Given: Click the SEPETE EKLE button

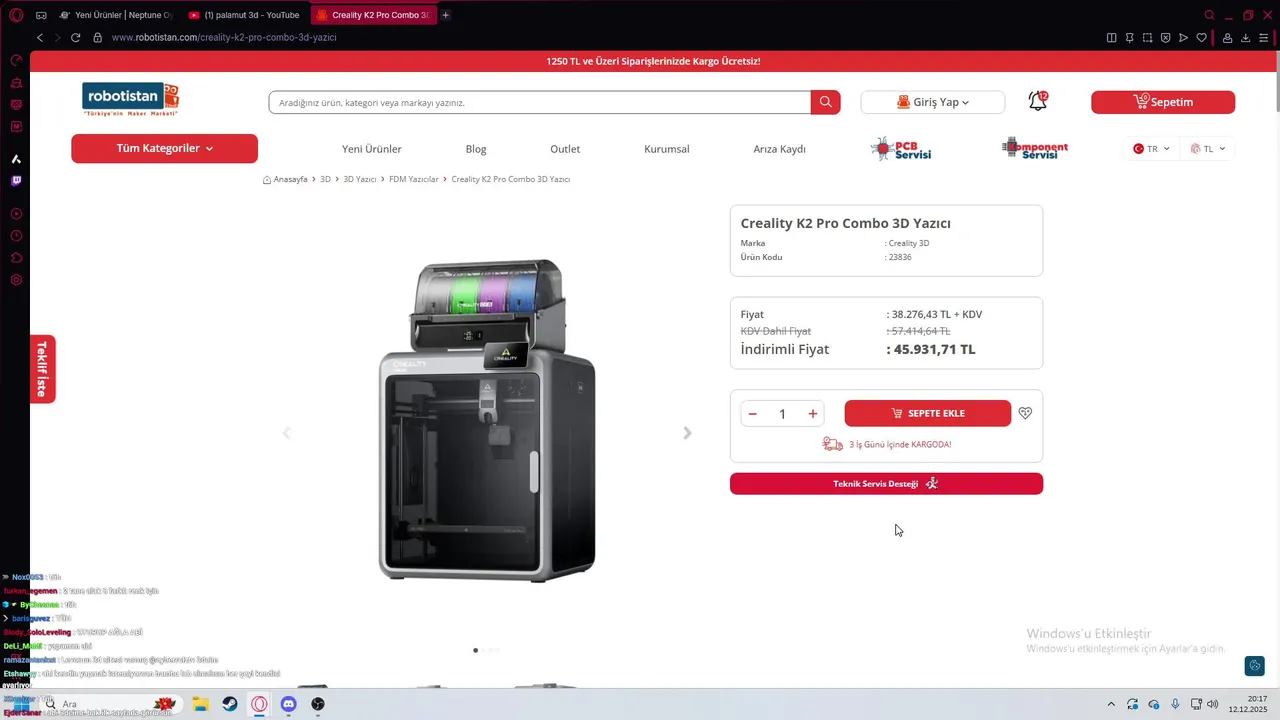Looking at the screenshot, I should tap(928, 413).
